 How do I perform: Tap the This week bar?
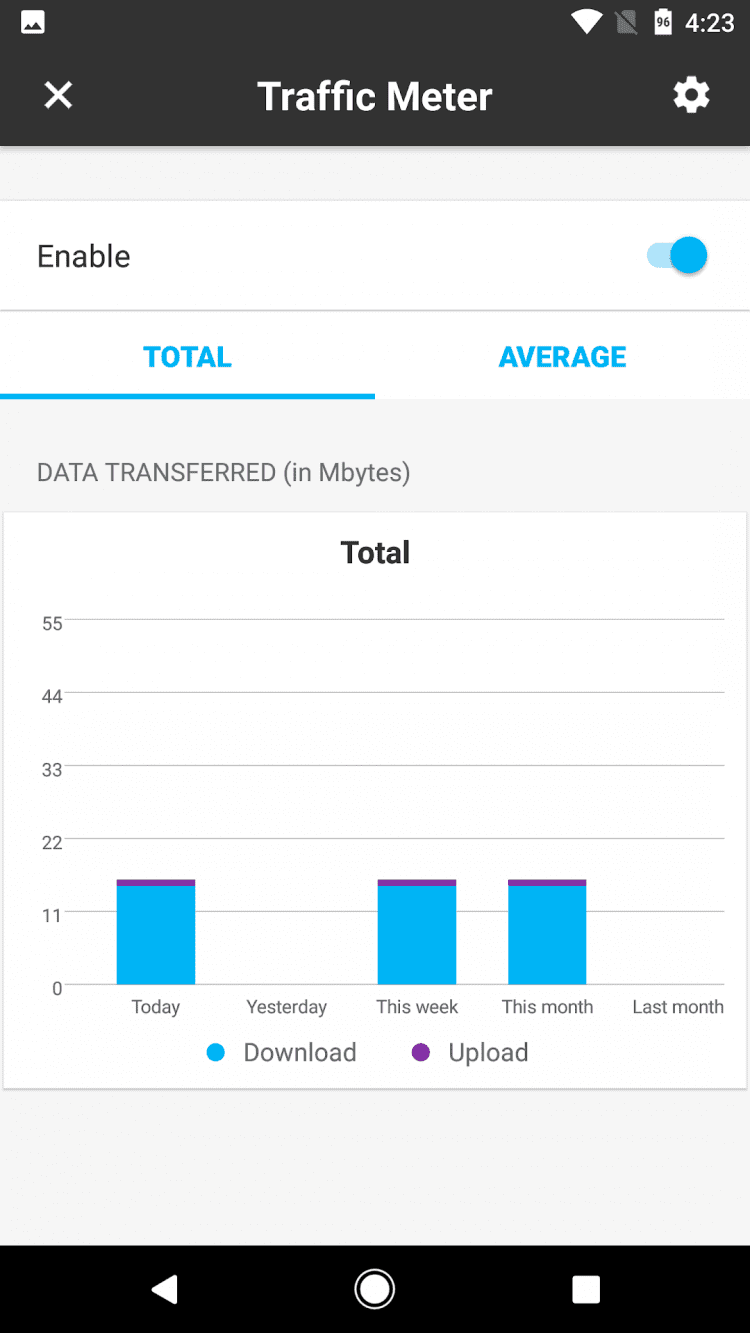click(x=416, y=933)
